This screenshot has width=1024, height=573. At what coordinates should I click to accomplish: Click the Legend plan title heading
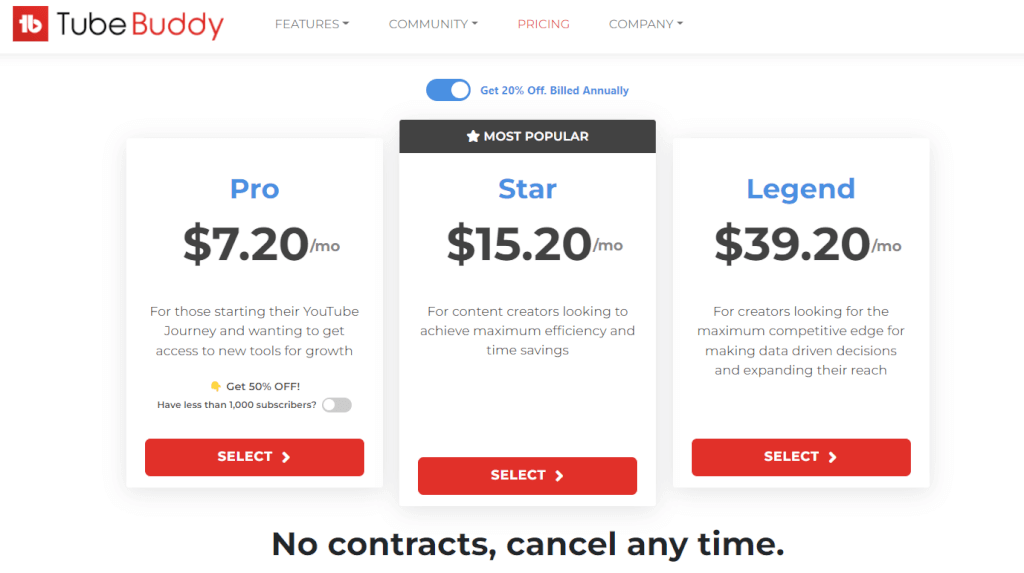[x=801, y=189]
